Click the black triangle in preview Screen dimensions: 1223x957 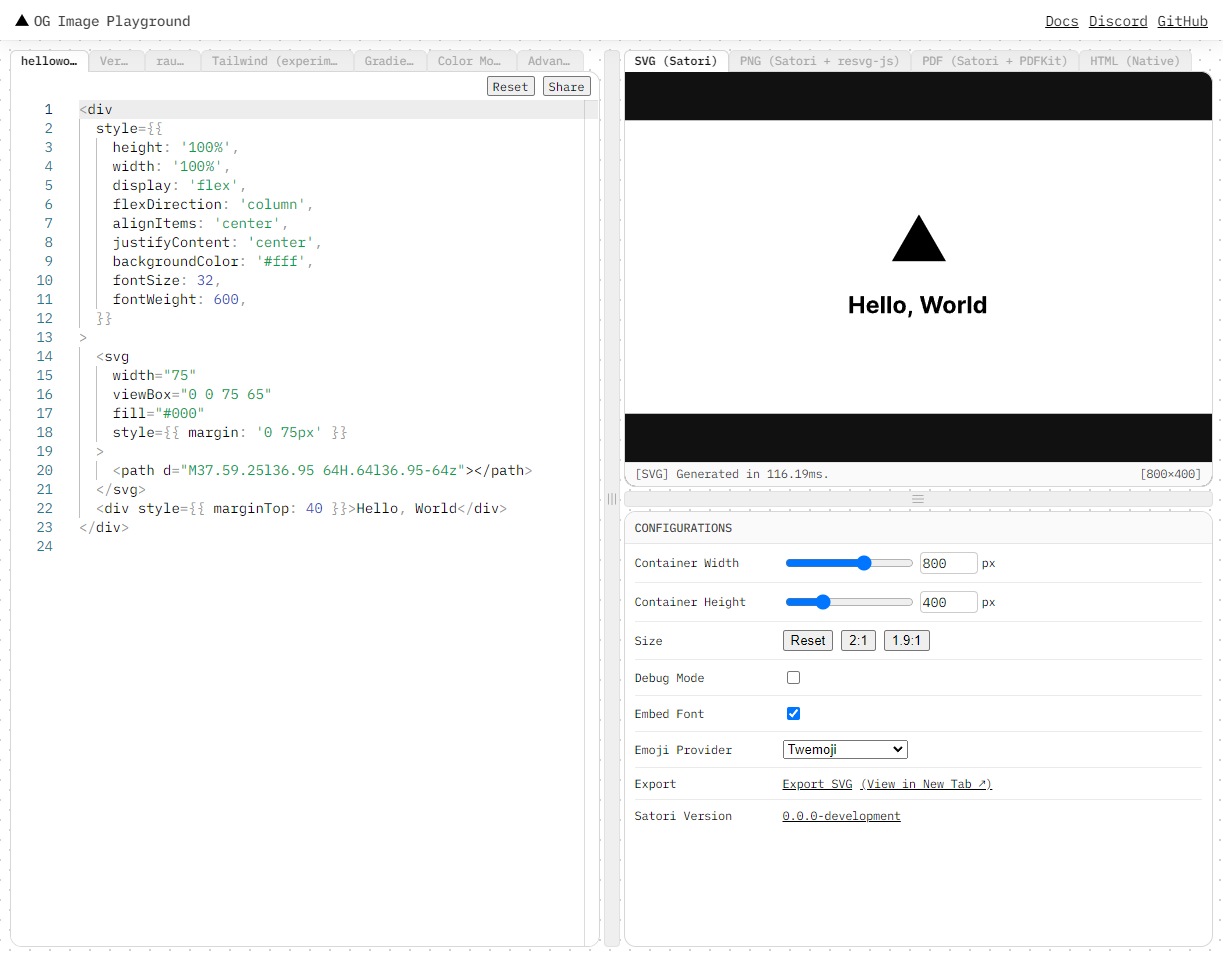[918, 240]
